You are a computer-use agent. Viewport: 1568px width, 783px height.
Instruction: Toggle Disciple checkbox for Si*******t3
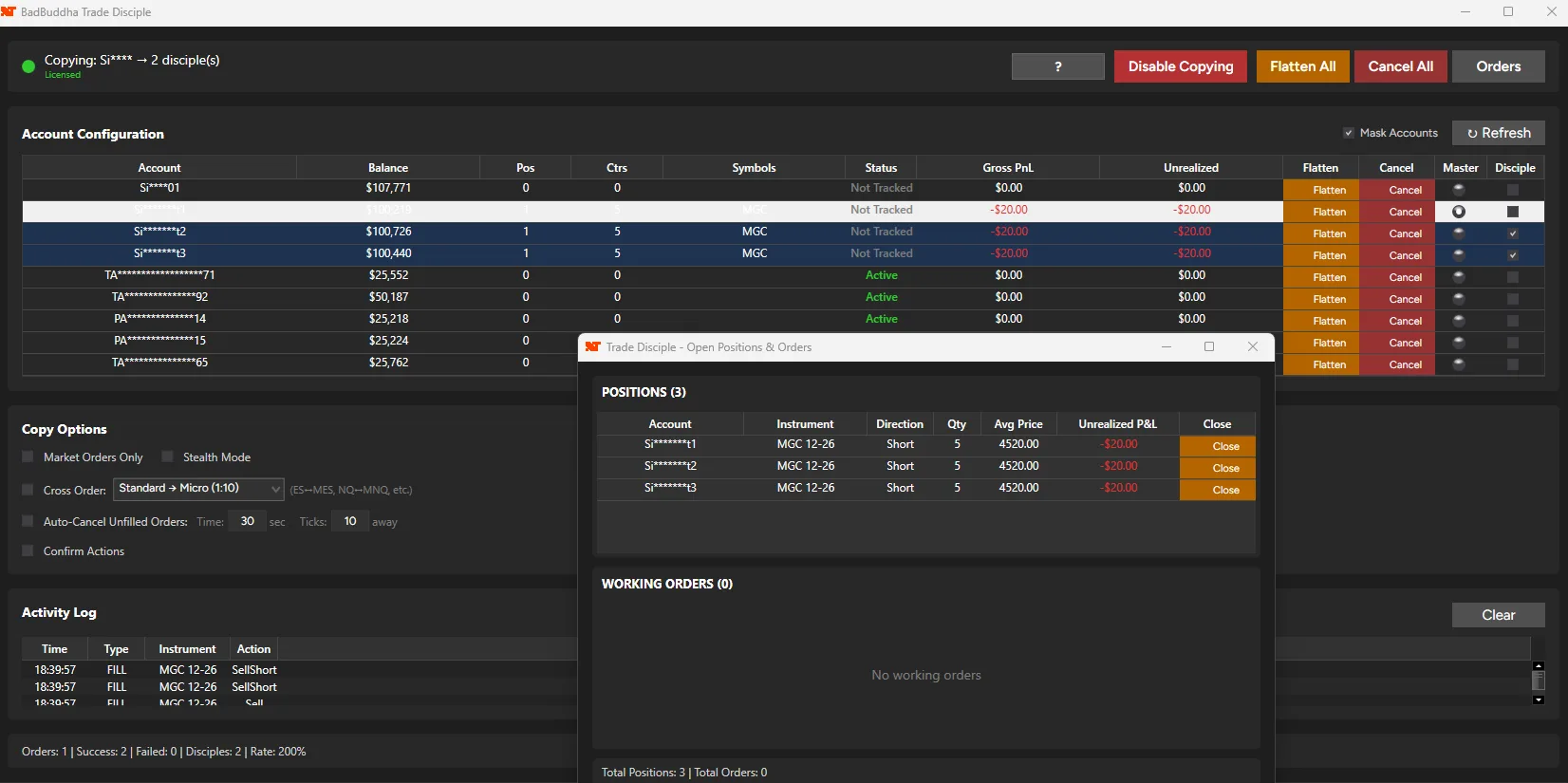pyautogui.click(x=1513, y=255)
